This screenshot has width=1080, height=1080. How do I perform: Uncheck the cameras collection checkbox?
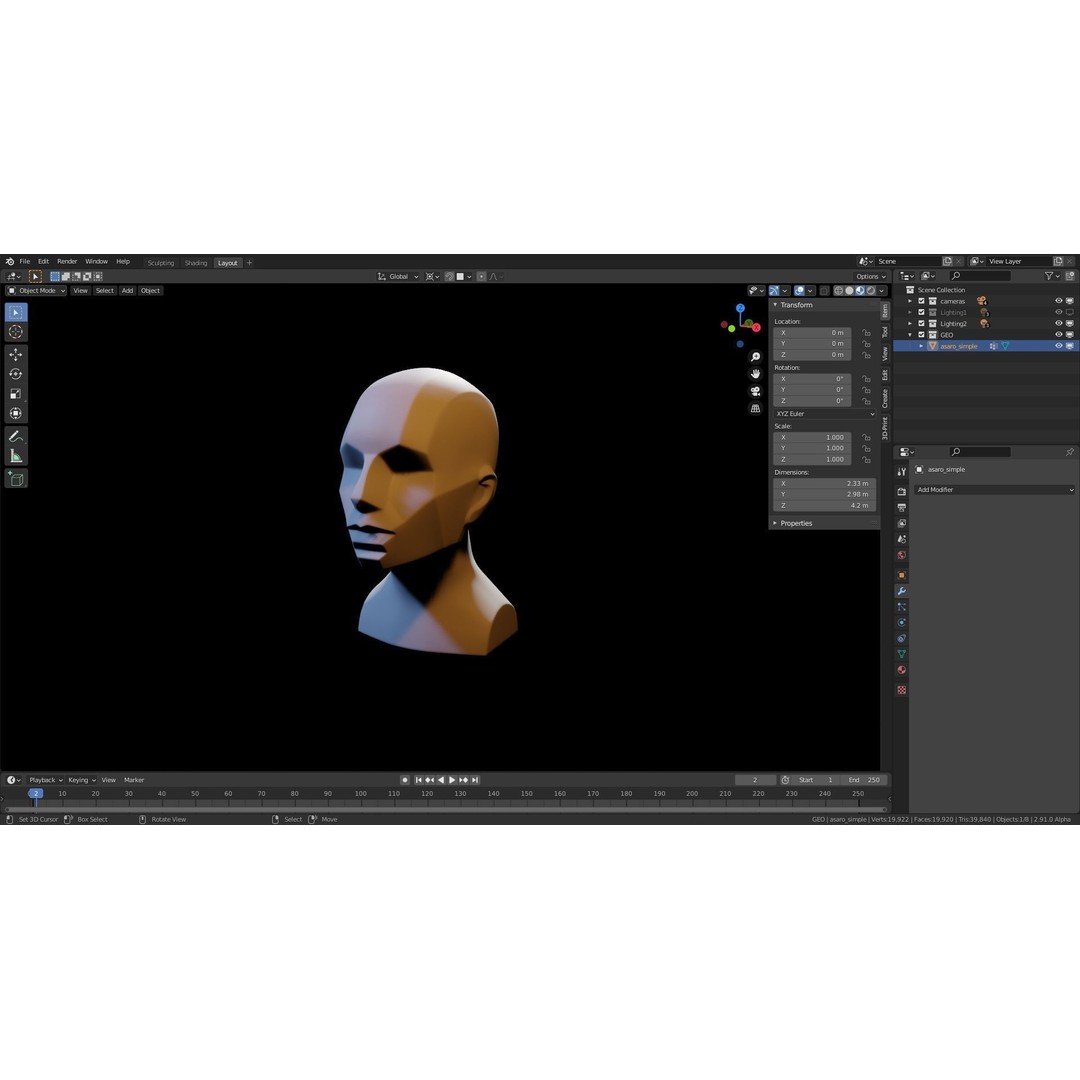(921, 301)
